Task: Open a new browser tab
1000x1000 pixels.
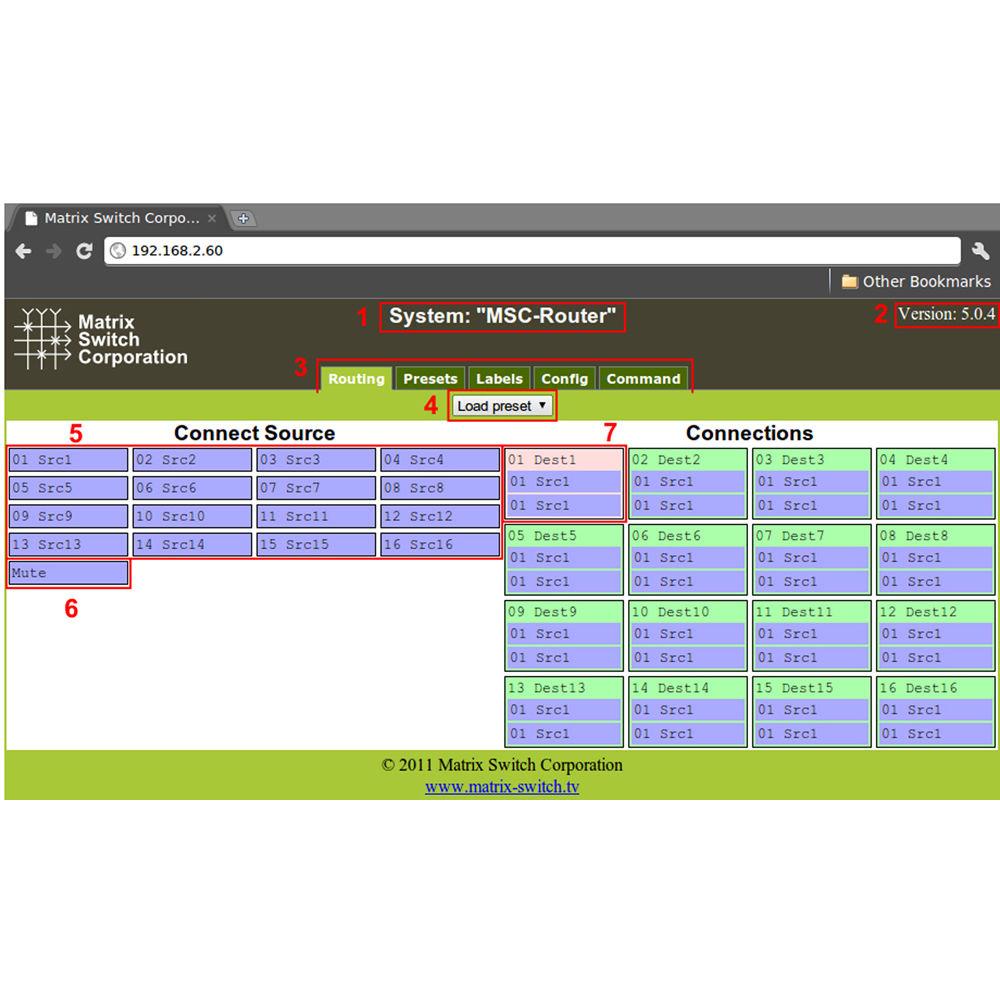Action: coord(243,218)
